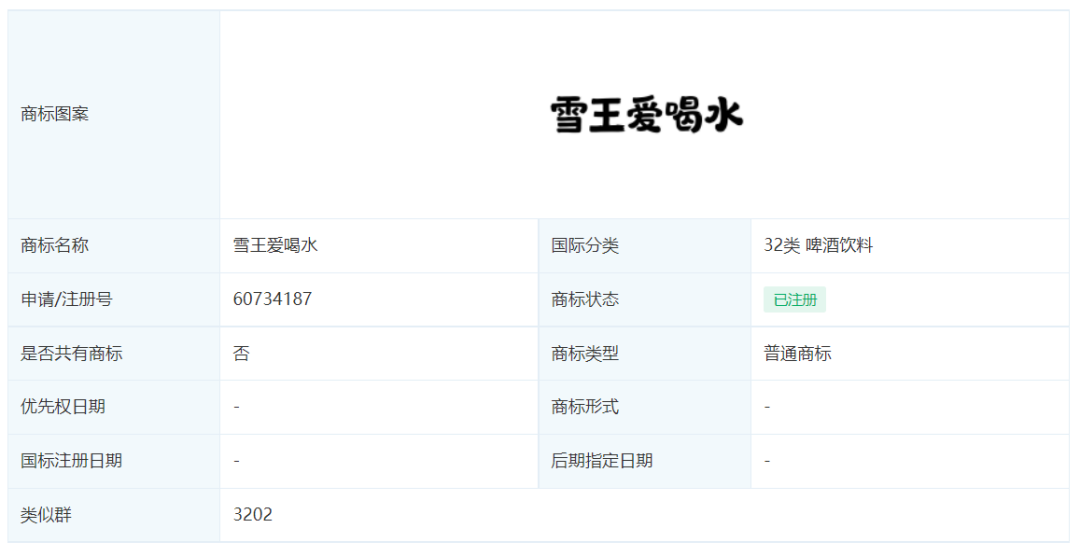Select the 类似群 label

(x=46, y=515)
